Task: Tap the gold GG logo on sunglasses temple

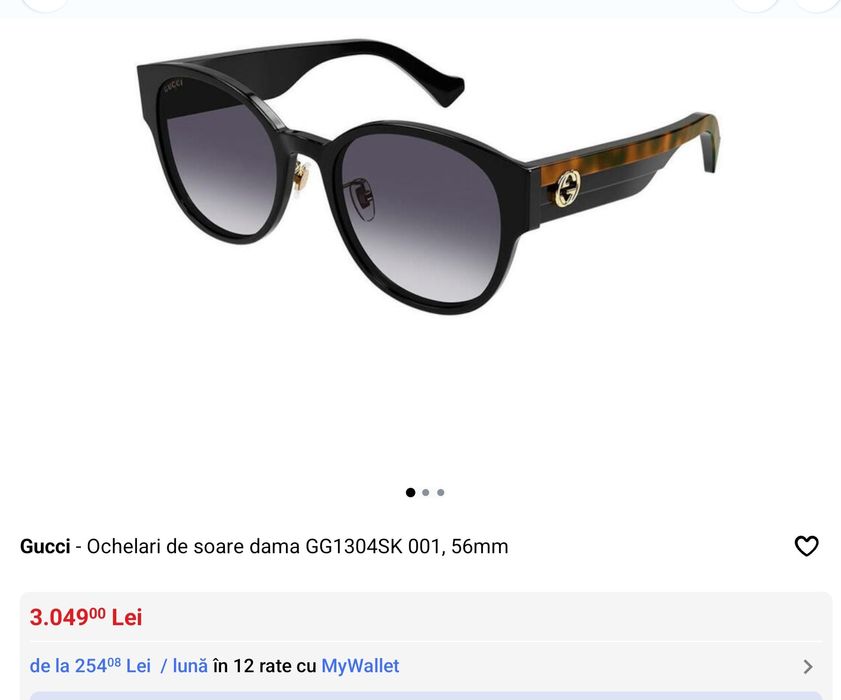Action: [x=569, y=188]
